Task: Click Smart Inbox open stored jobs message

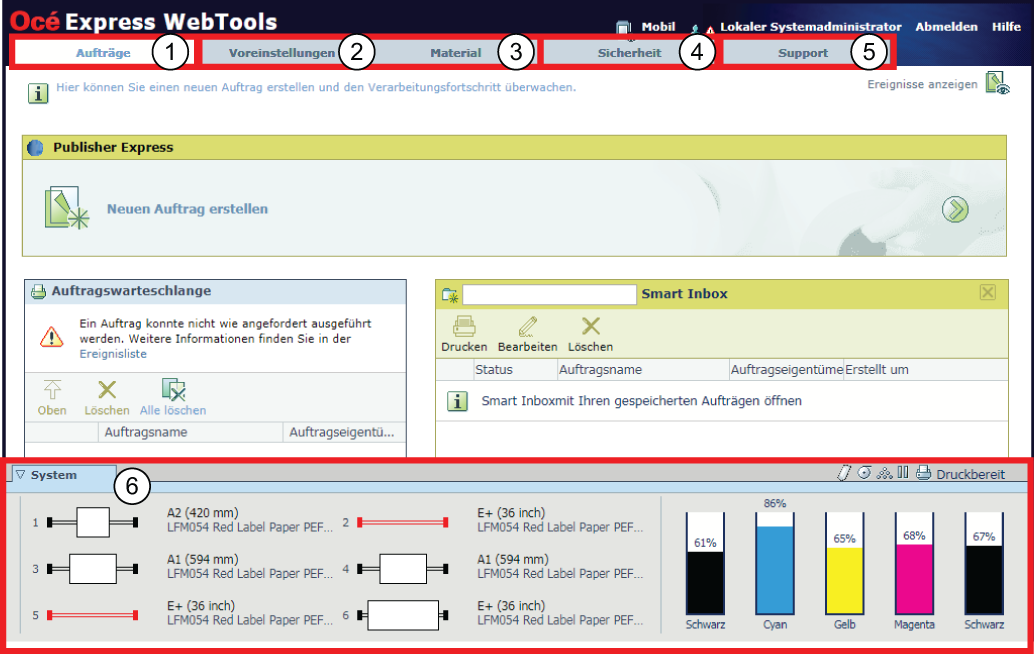Action: coord(642,401)
